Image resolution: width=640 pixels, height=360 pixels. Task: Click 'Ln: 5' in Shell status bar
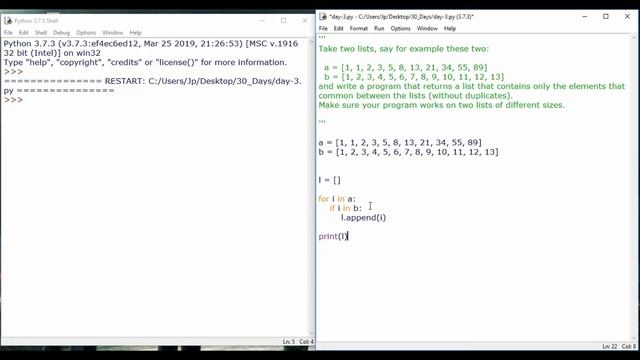(289, 342)
